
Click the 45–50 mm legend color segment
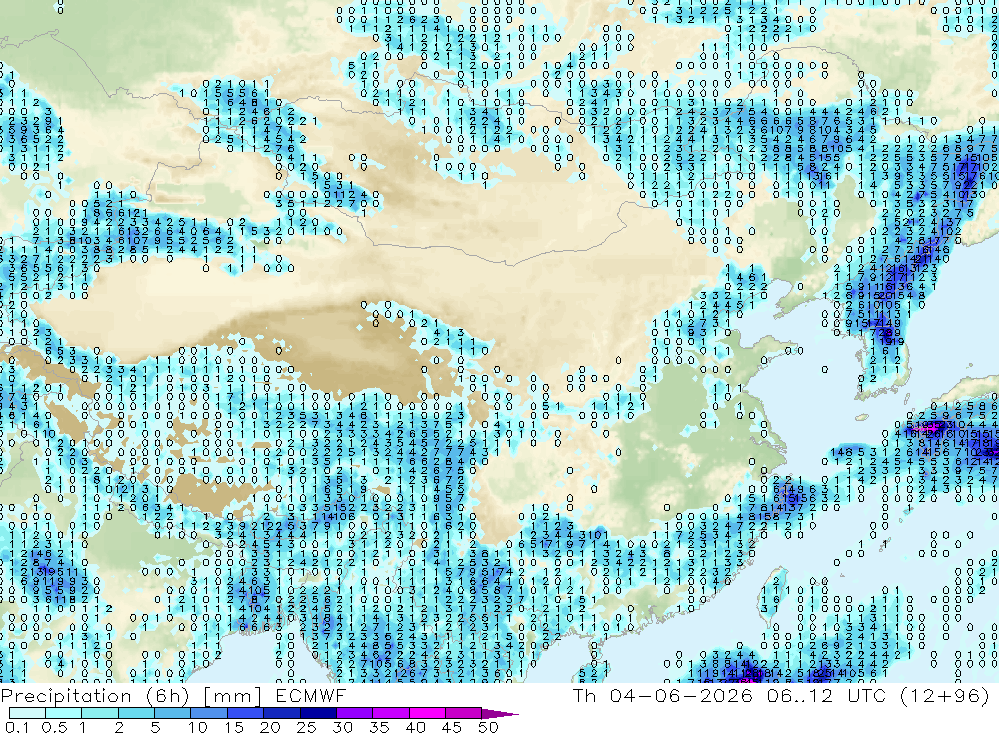pos(463,713)
